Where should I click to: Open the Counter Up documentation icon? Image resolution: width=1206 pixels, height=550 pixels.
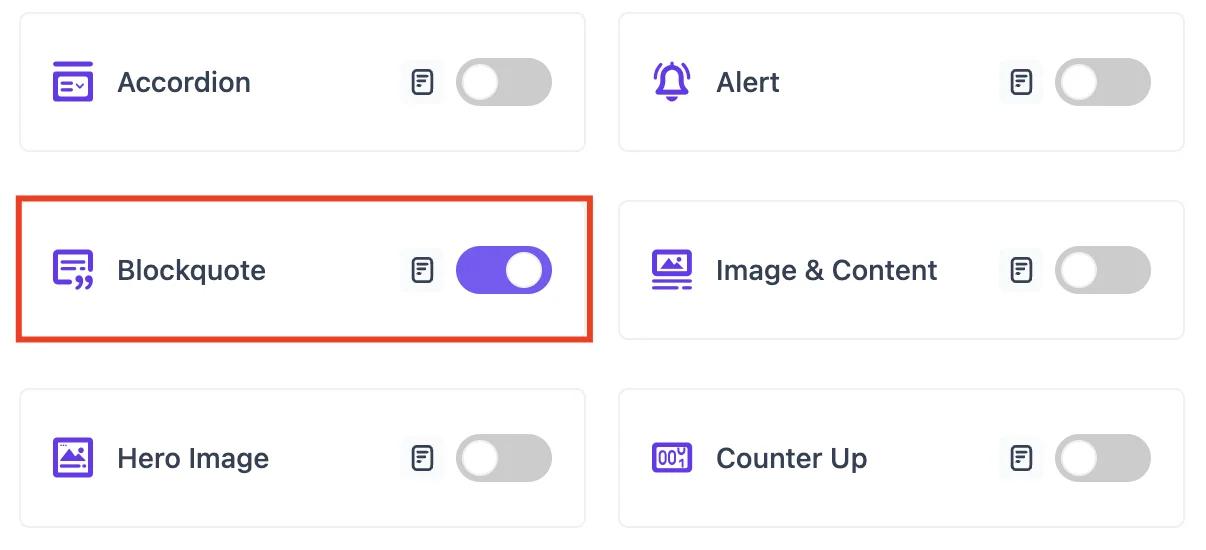1021,458
